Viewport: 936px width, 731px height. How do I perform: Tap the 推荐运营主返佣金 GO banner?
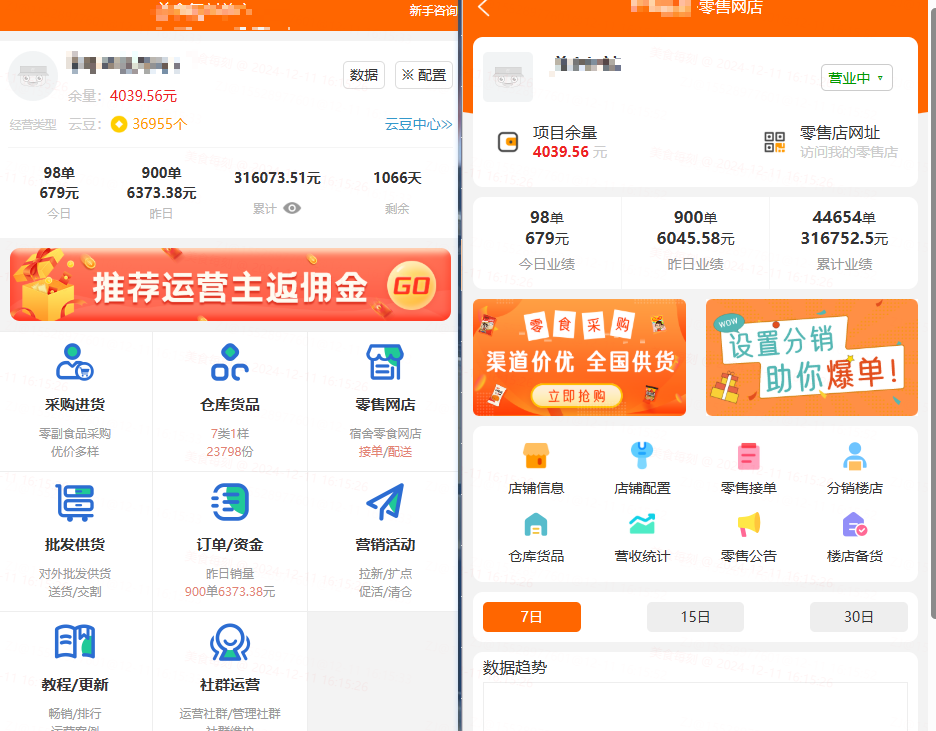230,285
